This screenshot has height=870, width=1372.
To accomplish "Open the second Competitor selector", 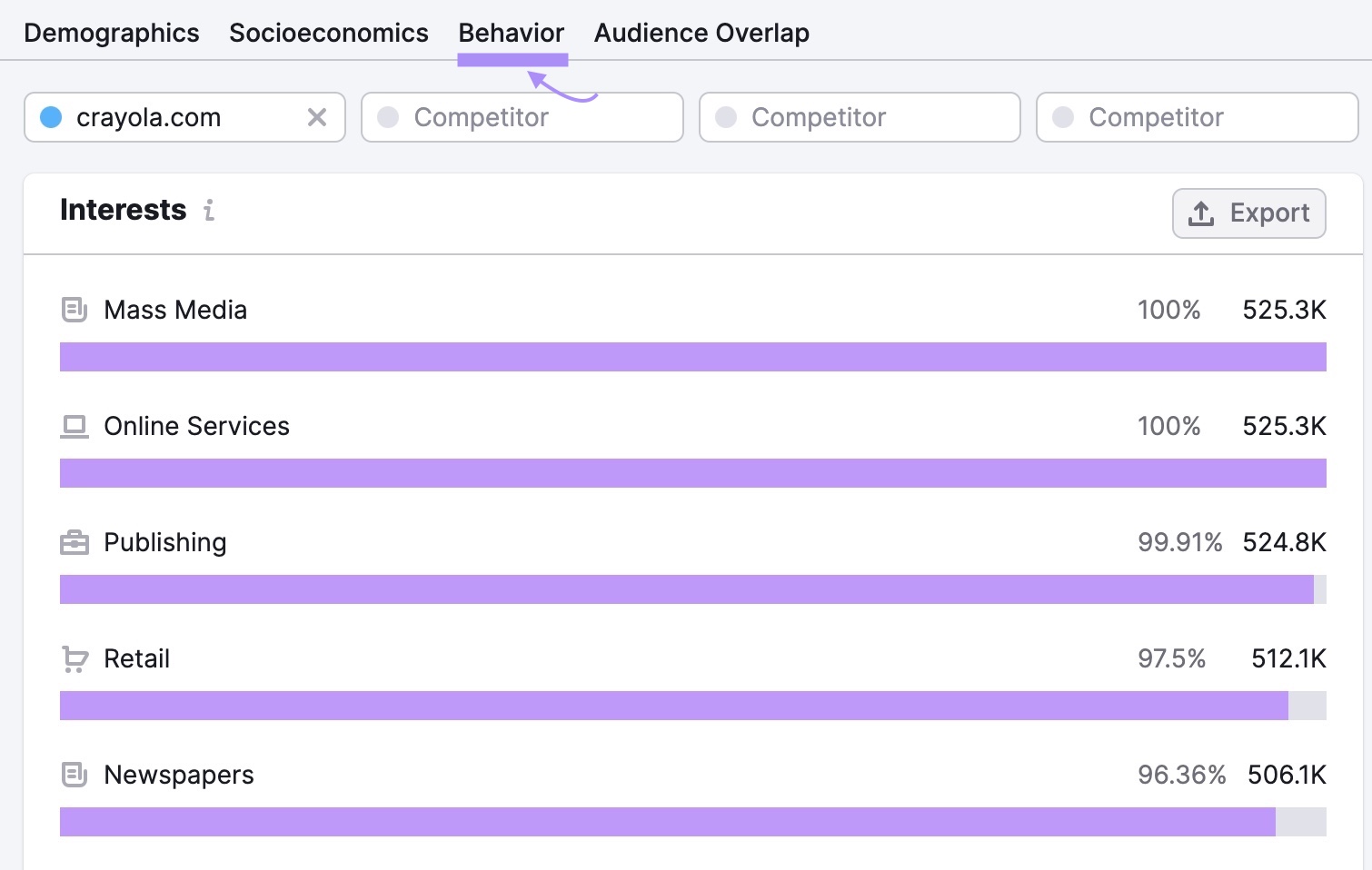I will [x=859, y=117].
